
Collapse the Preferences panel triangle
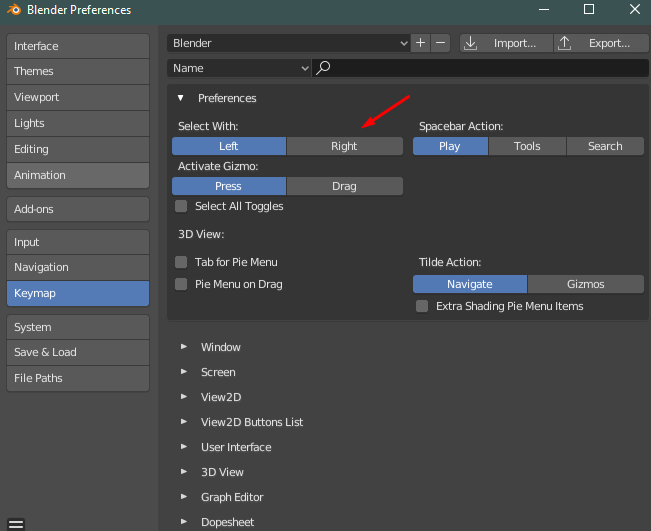tap(181, 98)
